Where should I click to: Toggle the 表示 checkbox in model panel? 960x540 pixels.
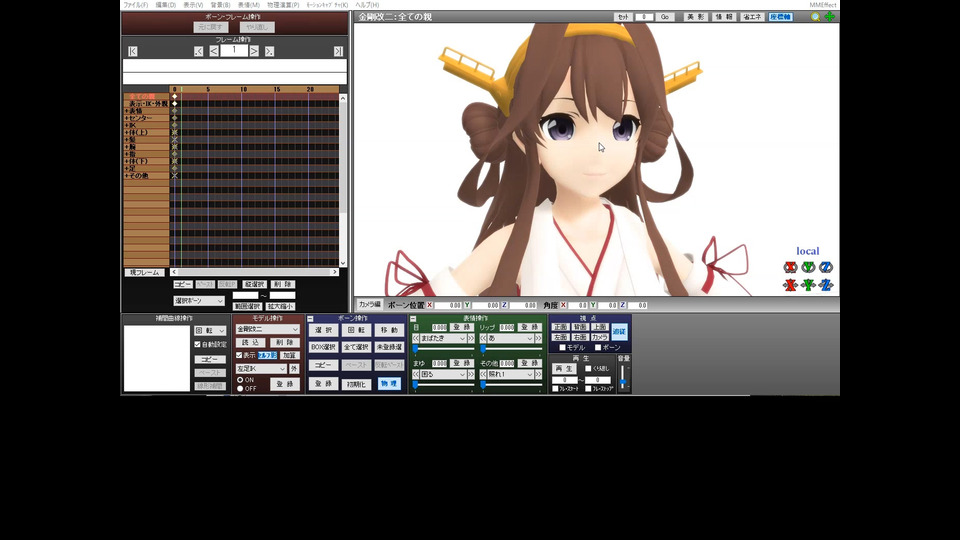(239, 355)
